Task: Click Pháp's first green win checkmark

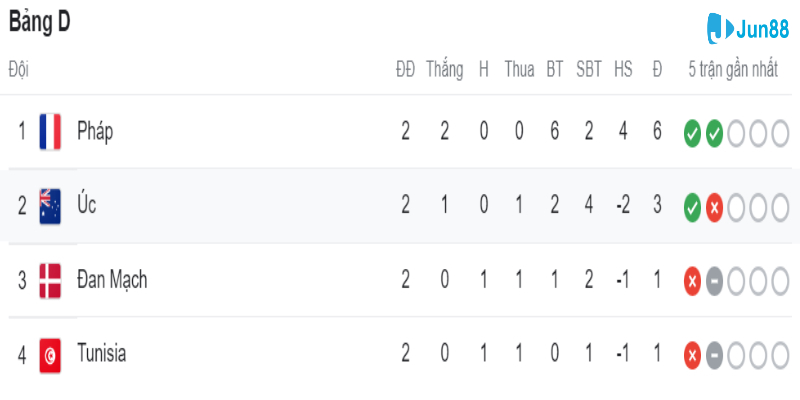Action: 692,133
